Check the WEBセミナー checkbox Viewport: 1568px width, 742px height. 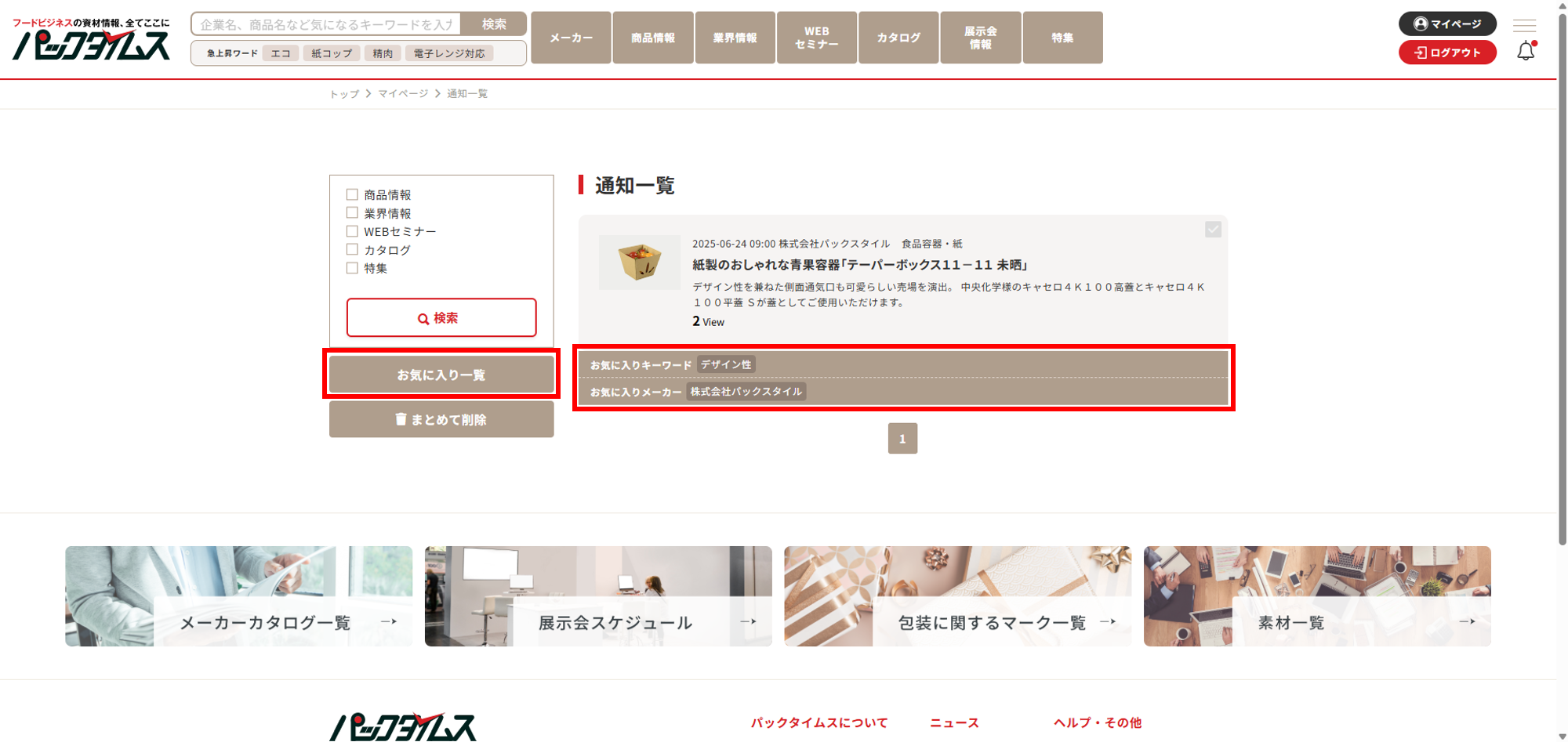pos(352,231)
